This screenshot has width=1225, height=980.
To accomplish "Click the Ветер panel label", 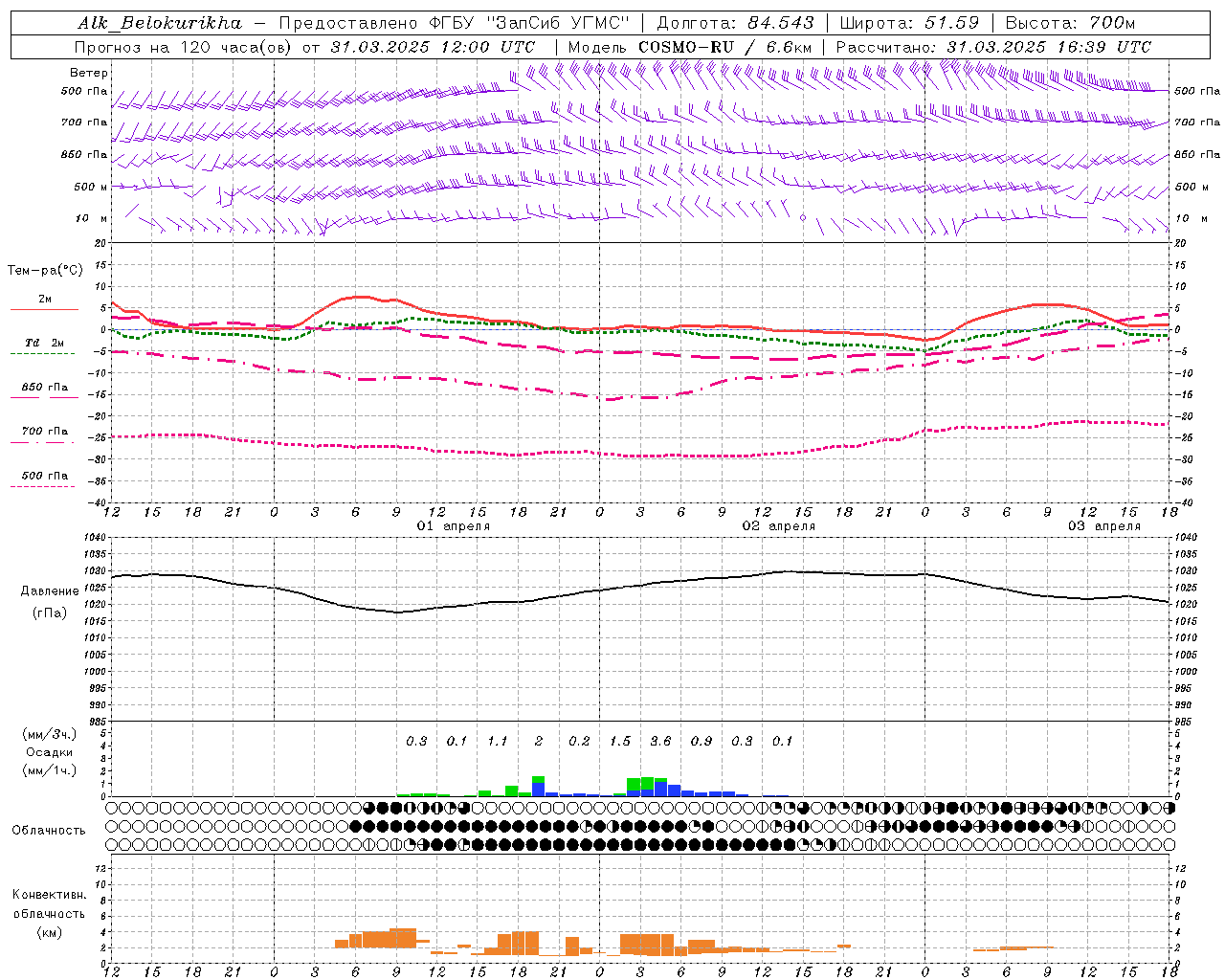I will pos(89,73).
